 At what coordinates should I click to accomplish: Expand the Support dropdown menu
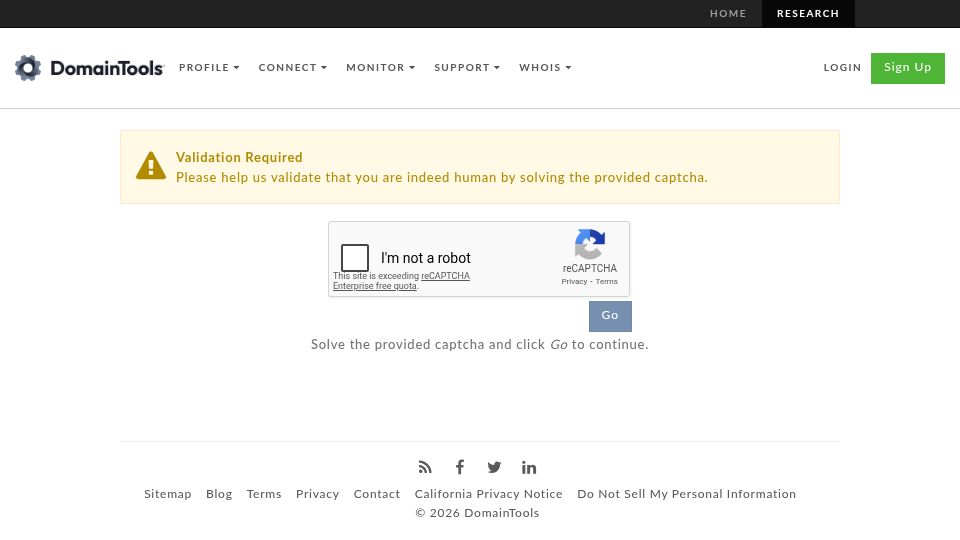click(467, 67)
